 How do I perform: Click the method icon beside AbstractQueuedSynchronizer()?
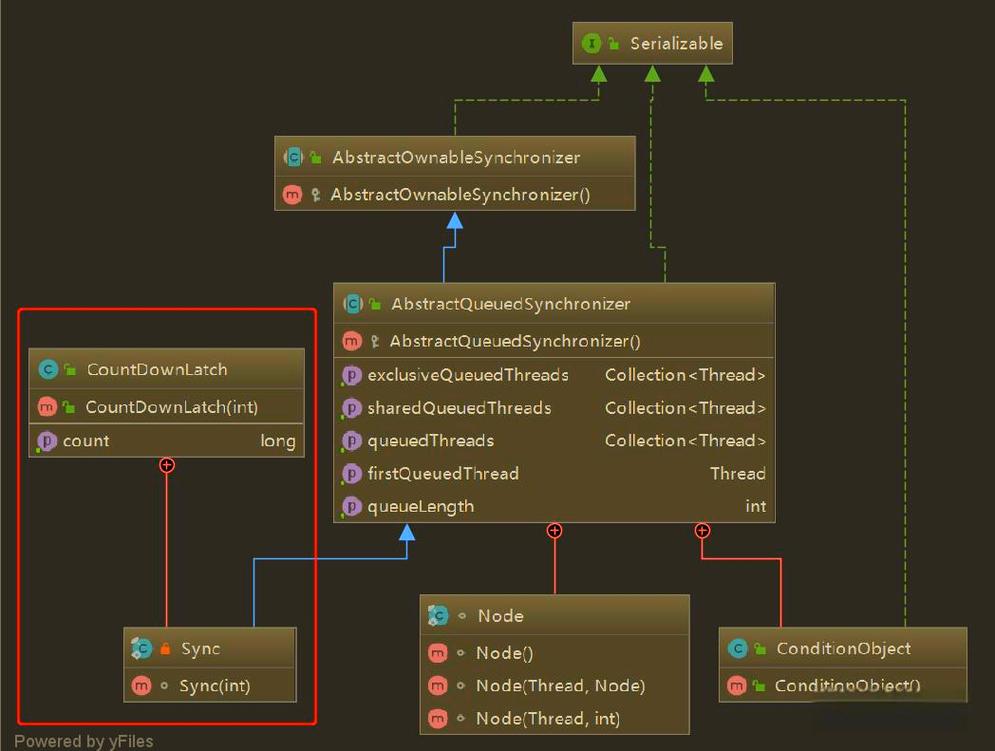coord(352,341)
